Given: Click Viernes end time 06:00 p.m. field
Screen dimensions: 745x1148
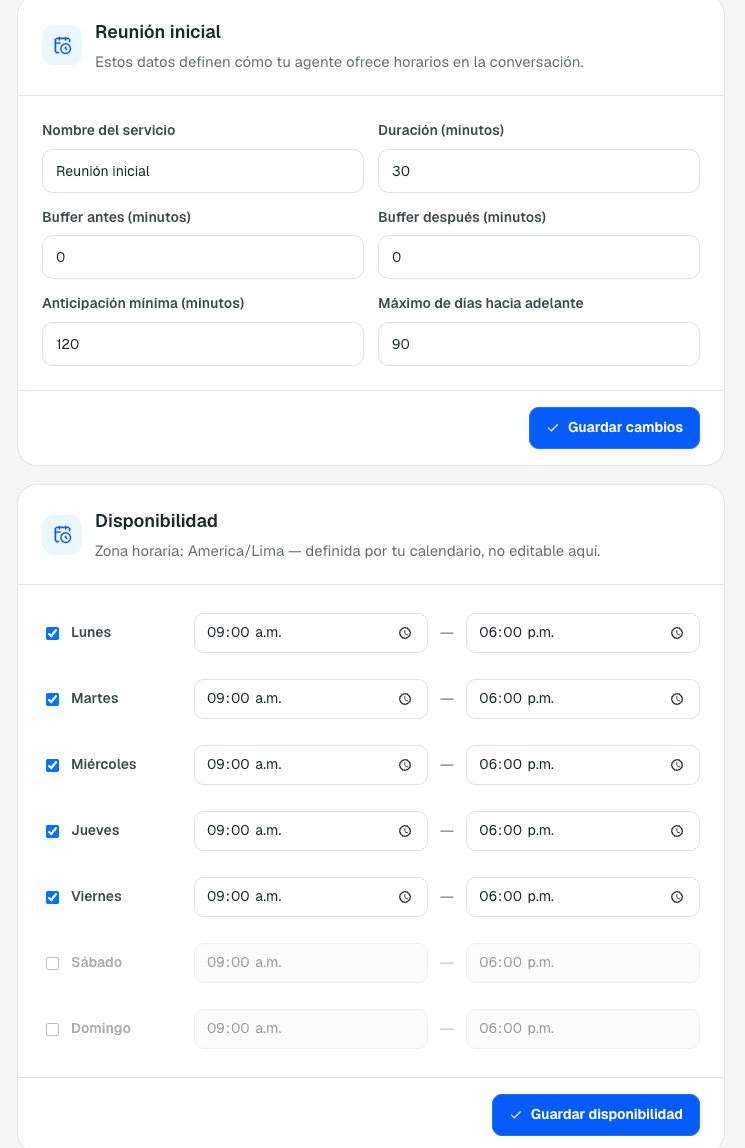Looking at the screenshot, I should coord(583,896).
